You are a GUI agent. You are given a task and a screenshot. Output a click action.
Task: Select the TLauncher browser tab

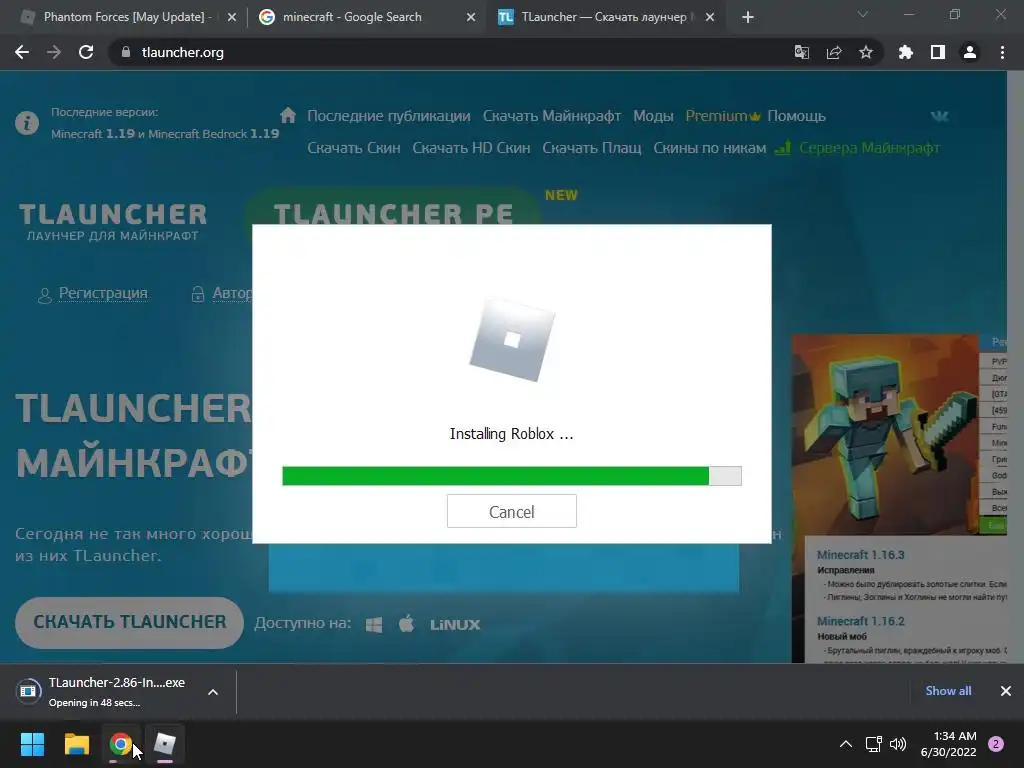605,17
